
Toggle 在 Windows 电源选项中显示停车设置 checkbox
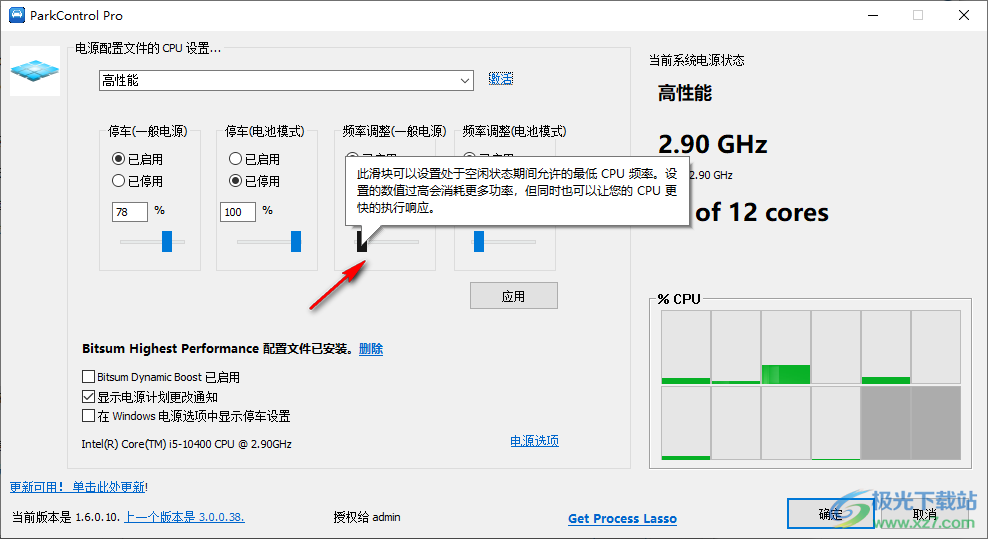[x=88, y=416]
